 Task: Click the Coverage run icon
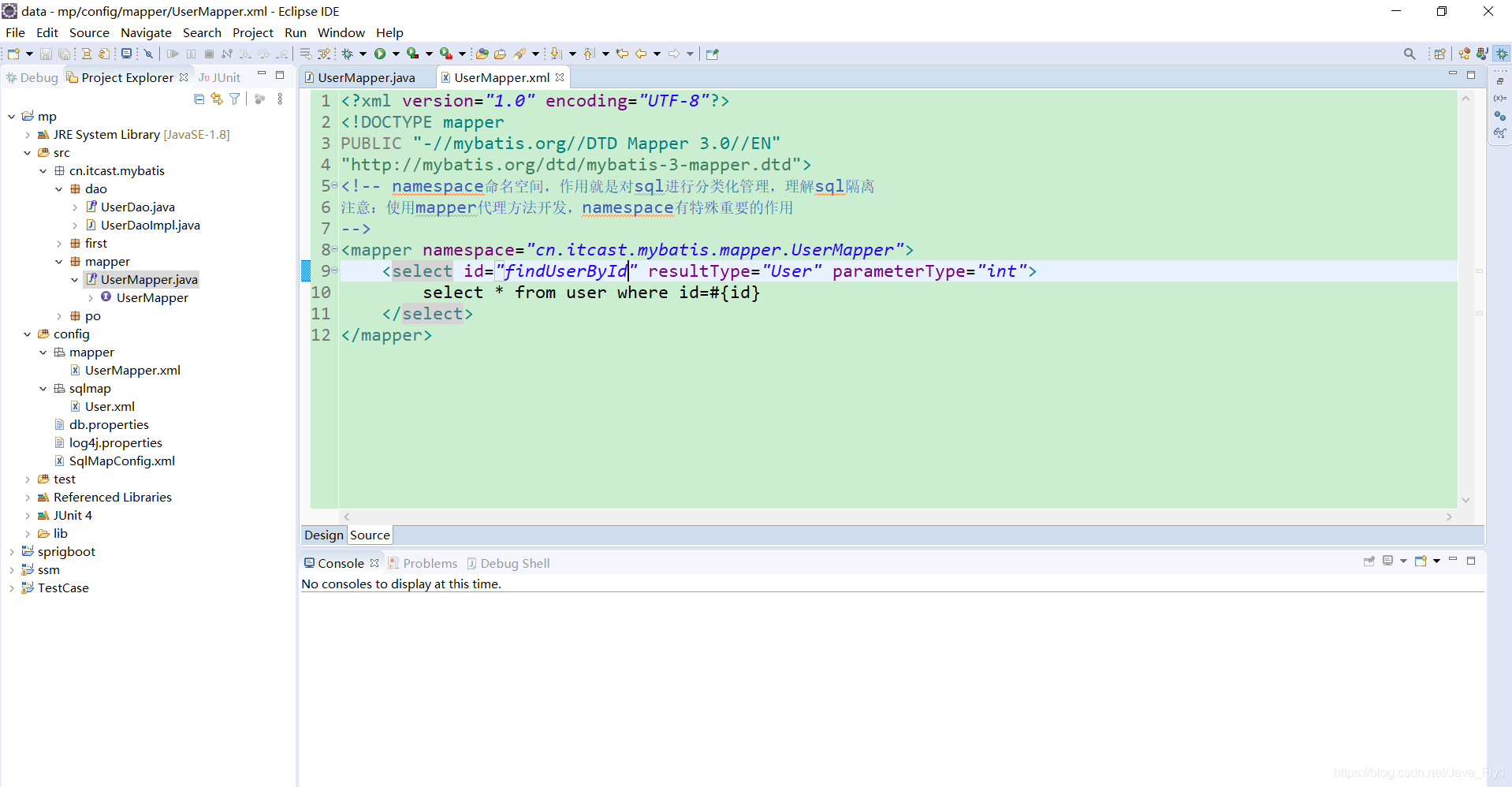coord(412,54)
